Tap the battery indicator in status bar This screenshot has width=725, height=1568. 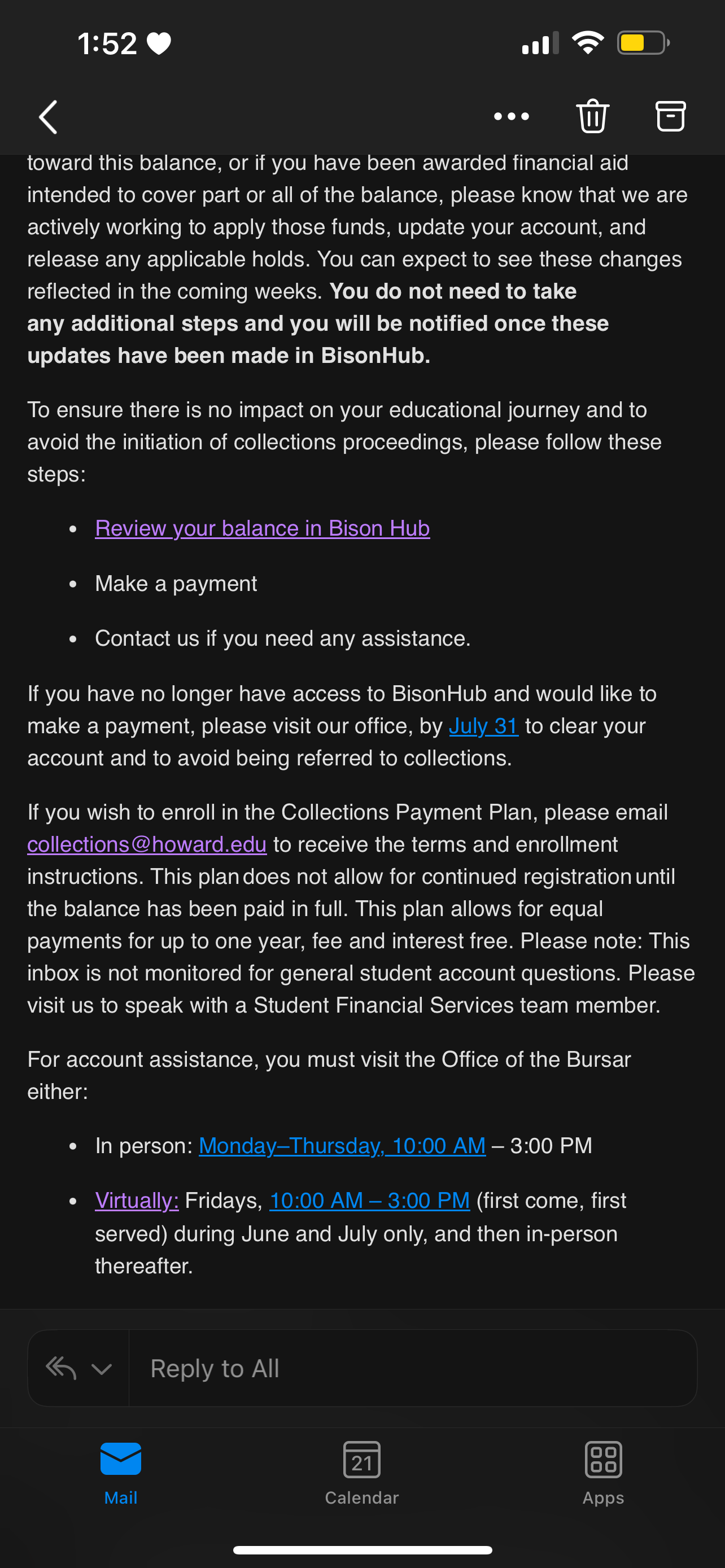(x=643, y=43)
